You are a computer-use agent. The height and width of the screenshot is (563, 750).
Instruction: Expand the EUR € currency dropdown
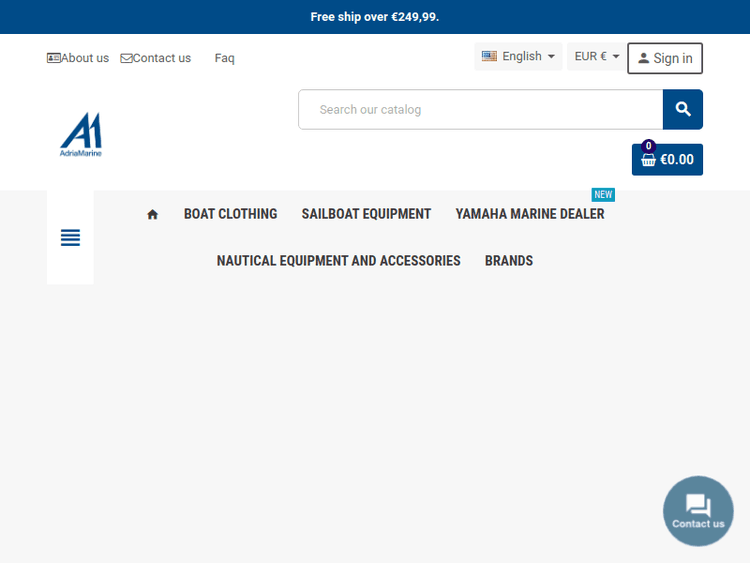tap(597, 57)
